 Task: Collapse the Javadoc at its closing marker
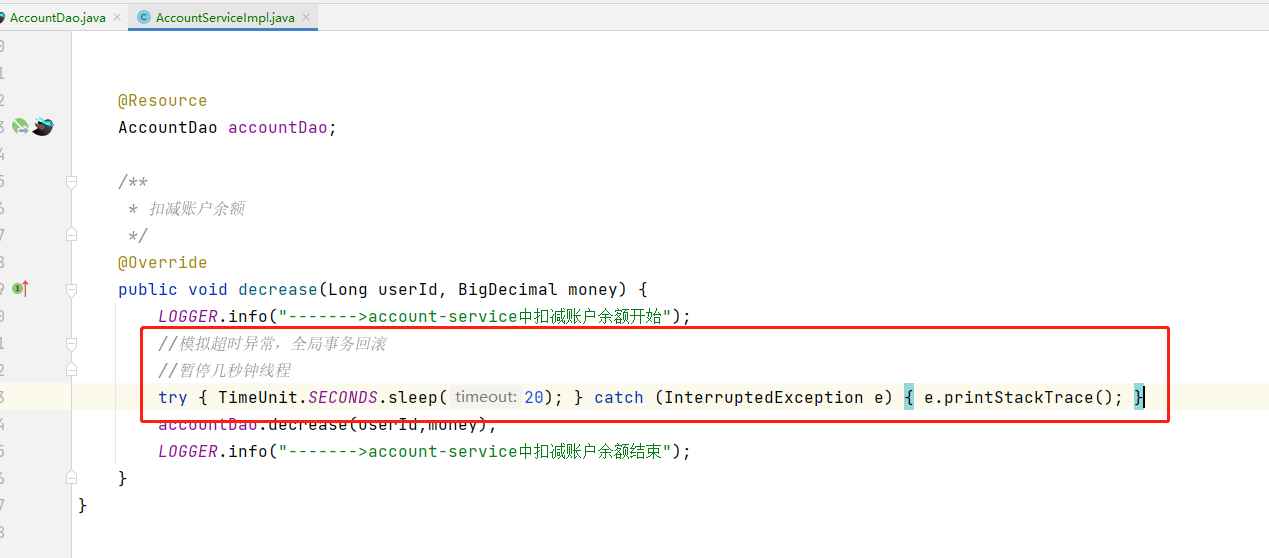point(71,235)
